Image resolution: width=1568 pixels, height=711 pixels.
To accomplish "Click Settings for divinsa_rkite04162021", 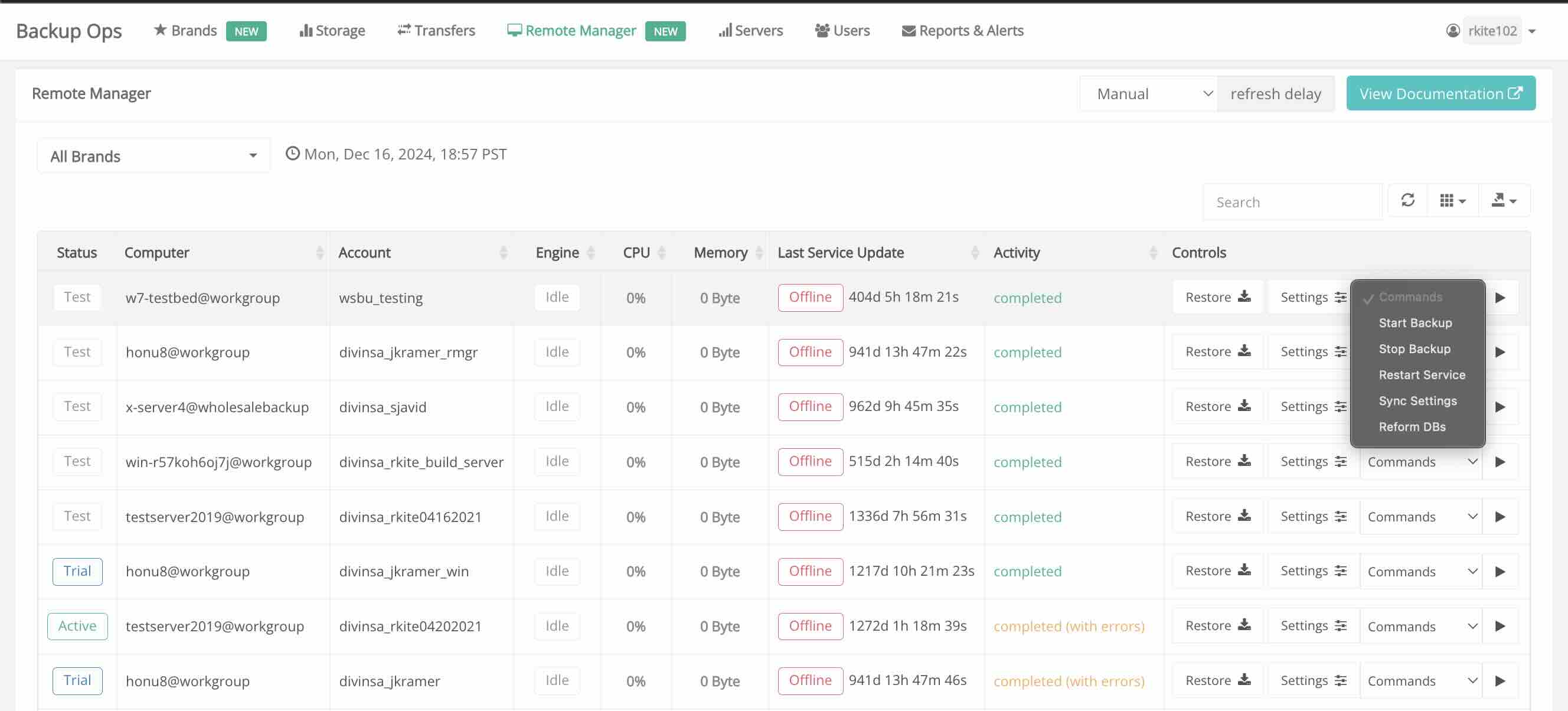I will click(1313, 516).
